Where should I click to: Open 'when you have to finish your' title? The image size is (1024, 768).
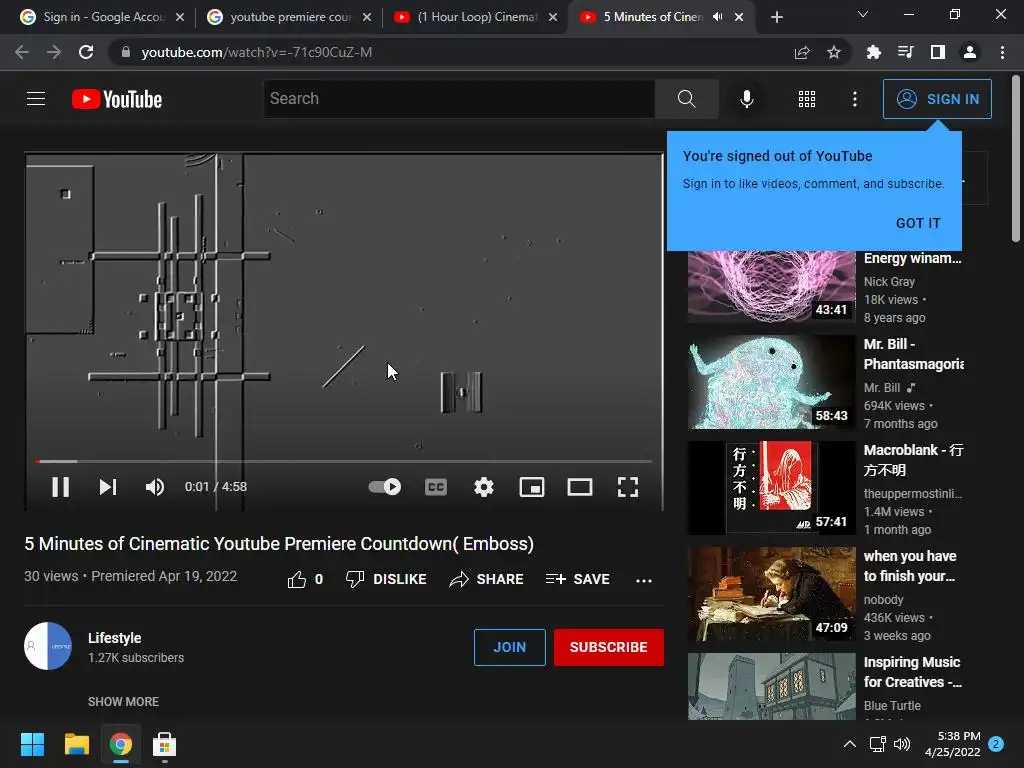coord(910,566)
